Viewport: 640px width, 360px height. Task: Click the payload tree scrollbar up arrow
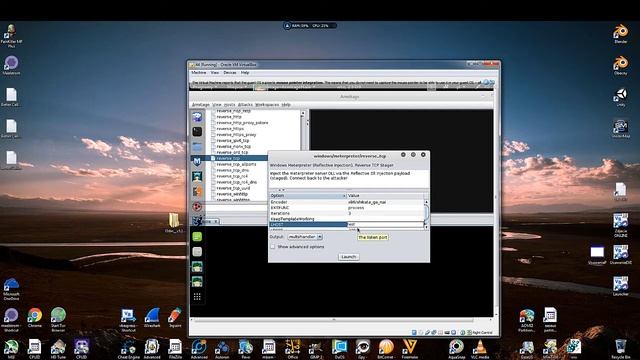tap(303, 113)
